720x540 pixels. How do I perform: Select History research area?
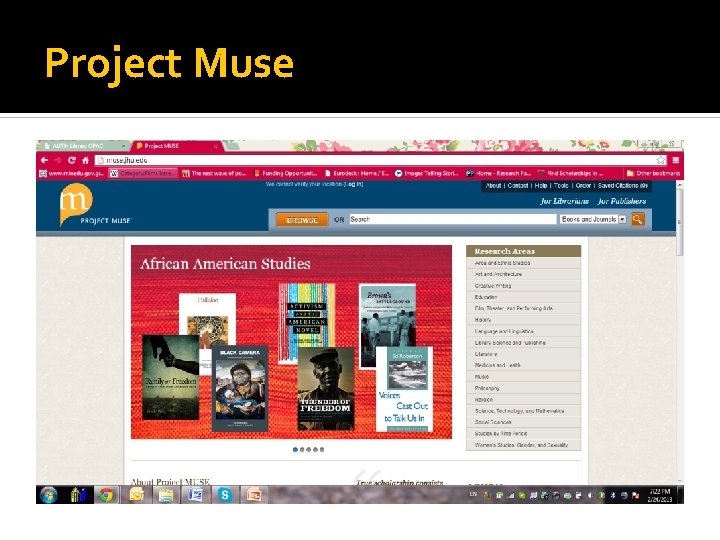coord(523,320)
